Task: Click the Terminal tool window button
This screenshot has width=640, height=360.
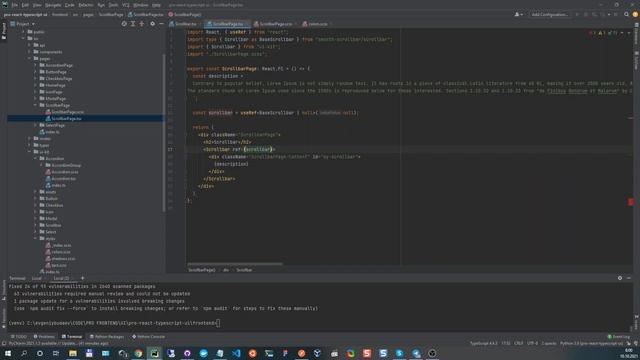Action: pos(72,337)
